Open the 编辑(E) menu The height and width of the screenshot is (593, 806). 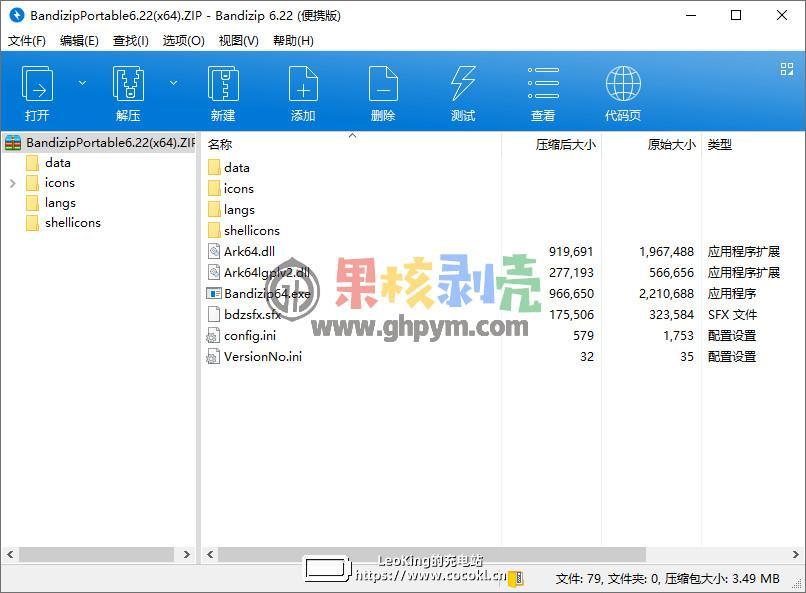click(x=79, y=41)
